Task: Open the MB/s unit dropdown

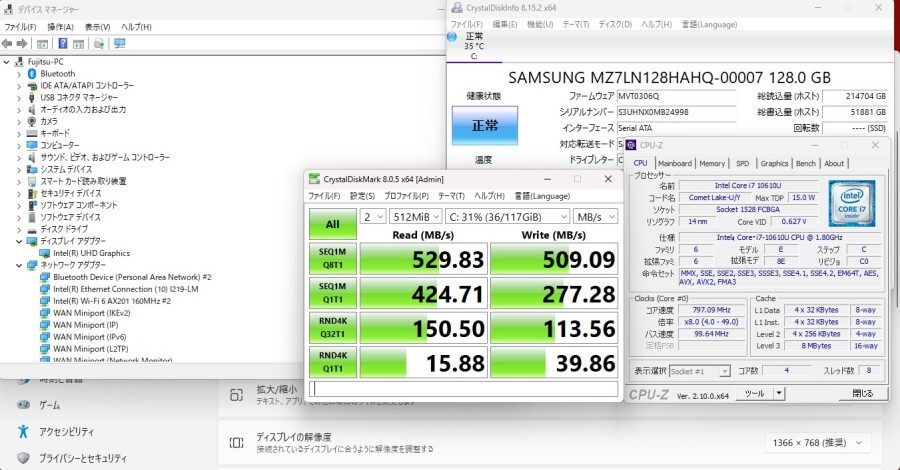Action: tap(596, 216)
